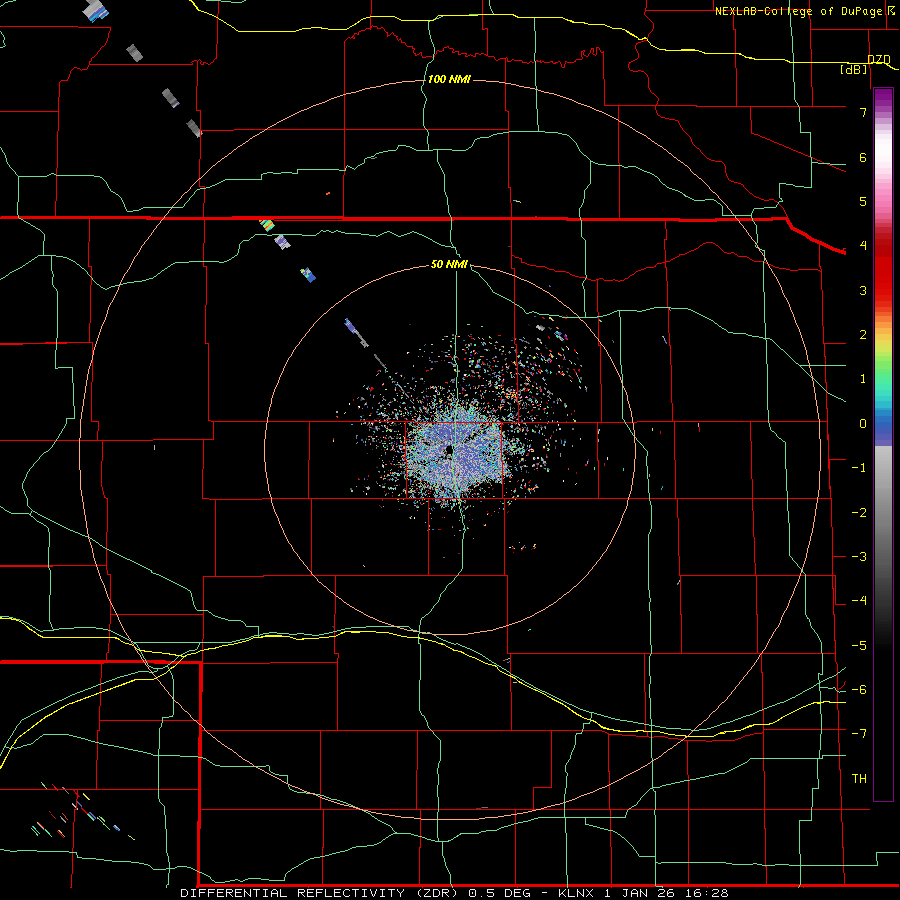Click DIFFERENTIAL REFLECTIVITY (ZDR) in the caption
The width and height of the screenshot is (900, 900).
318,893
